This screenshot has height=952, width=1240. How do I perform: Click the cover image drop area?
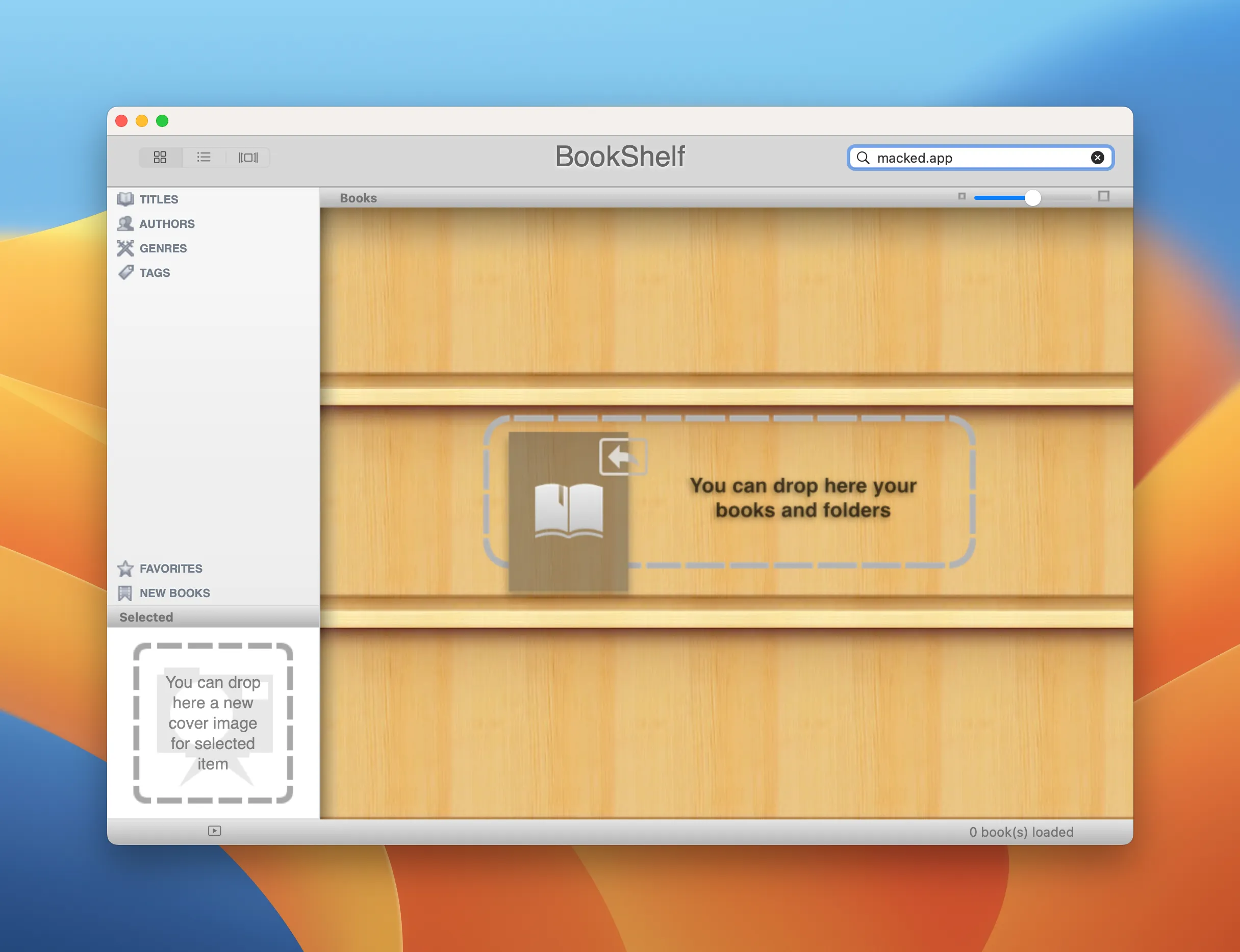click(213, 723)
